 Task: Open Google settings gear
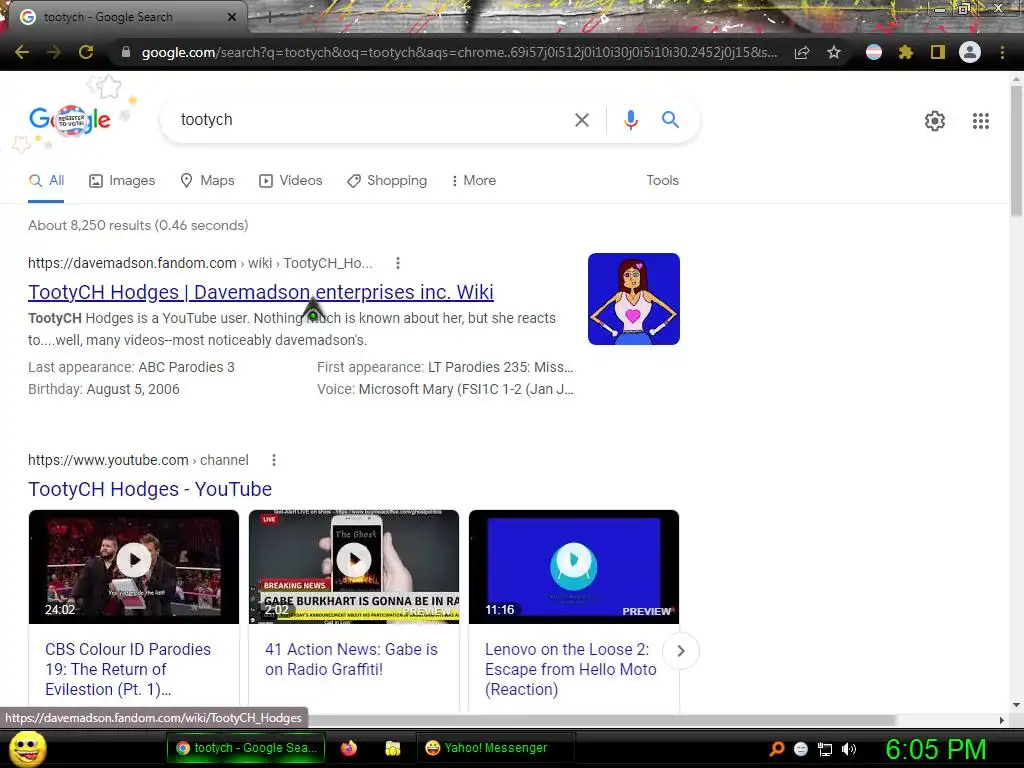935,121
